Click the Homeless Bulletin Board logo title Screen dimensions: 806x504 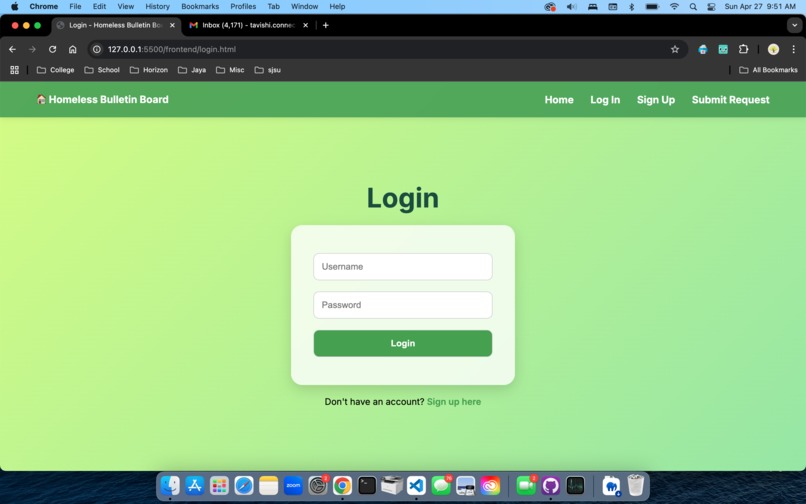pos(103,99)
